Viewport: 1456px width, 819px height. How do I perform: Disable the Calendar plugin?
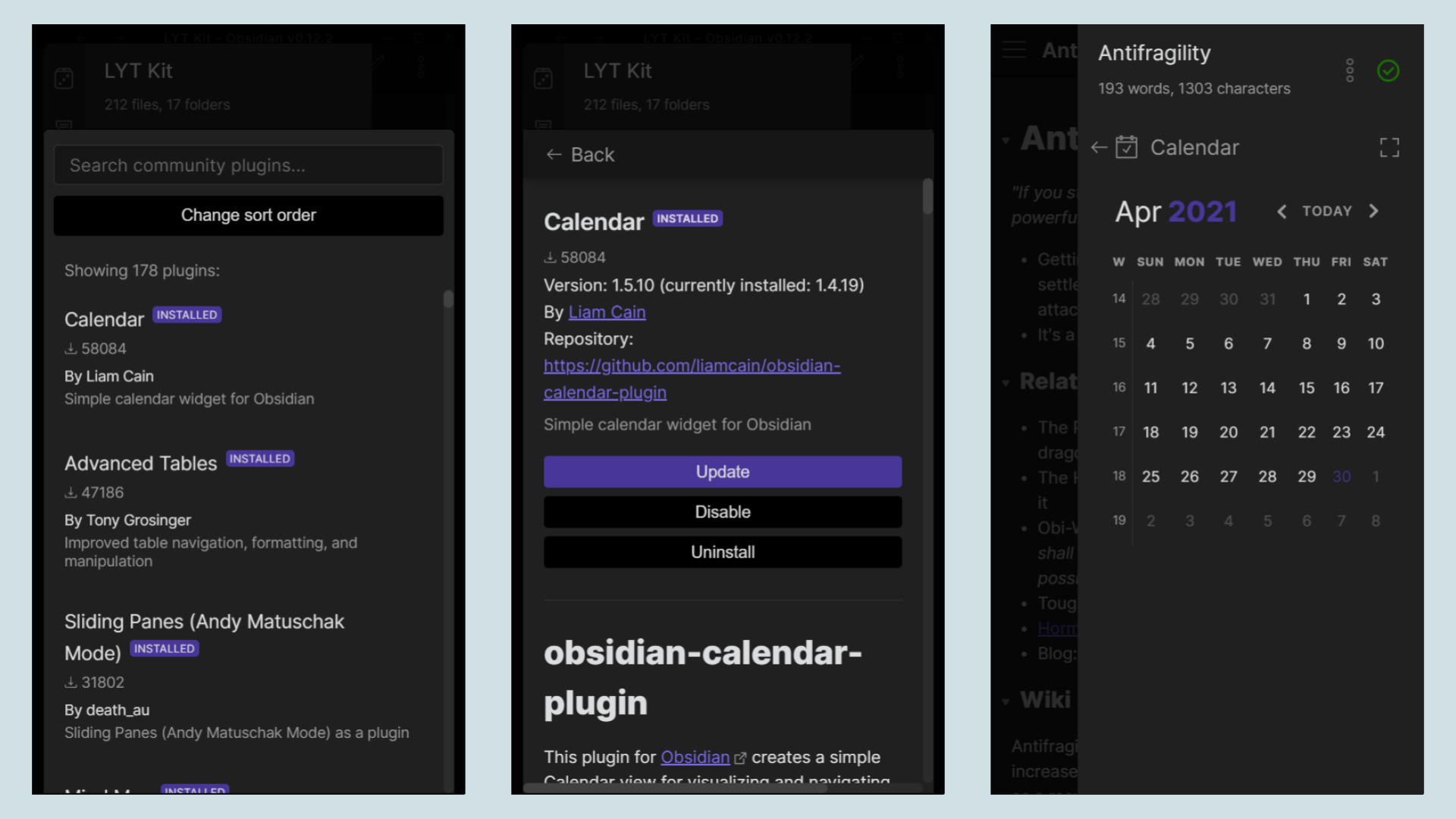click(722, 511)
